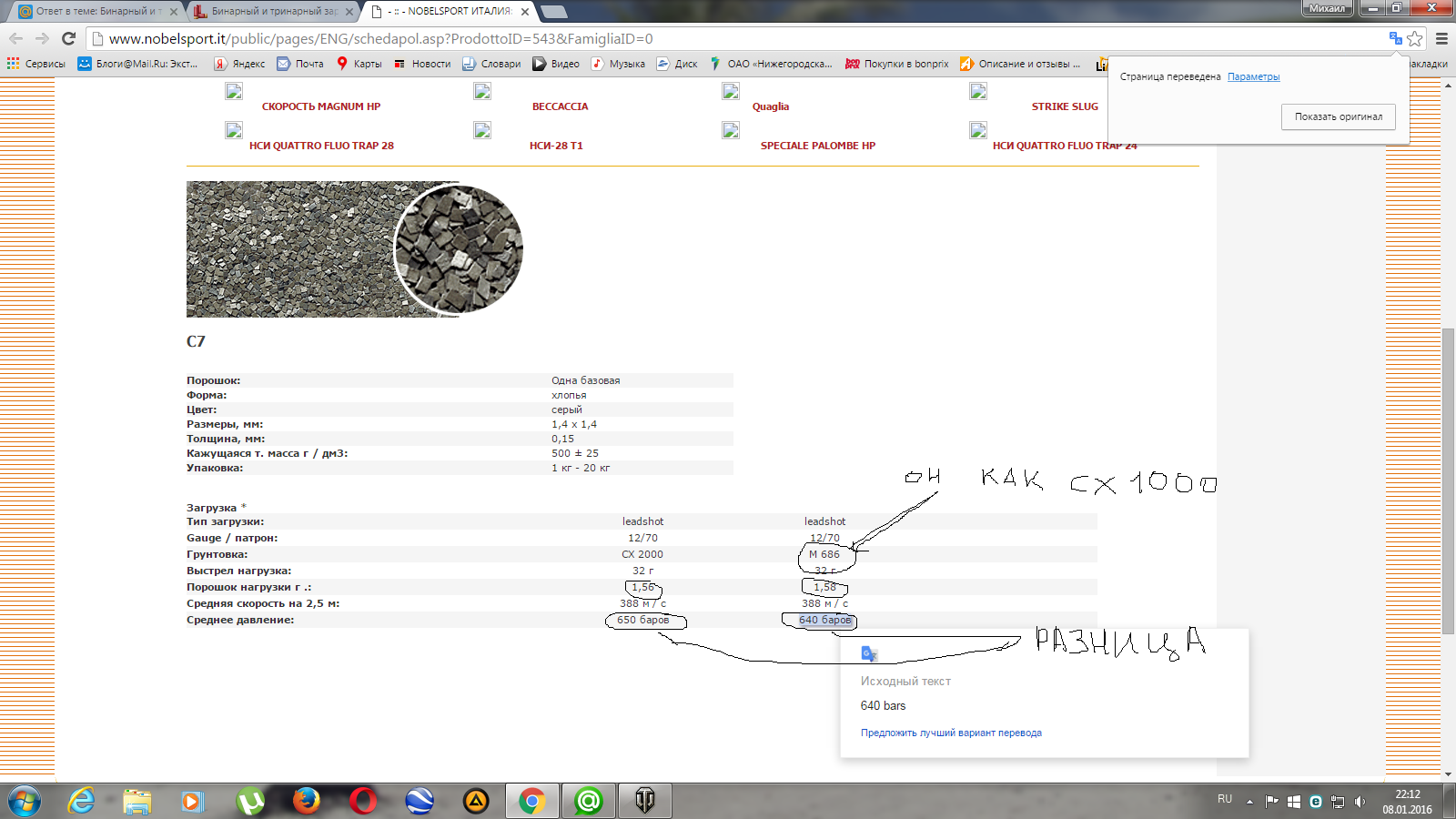Open the STRIKE SLUG product link

click(x=1064, y=106)
